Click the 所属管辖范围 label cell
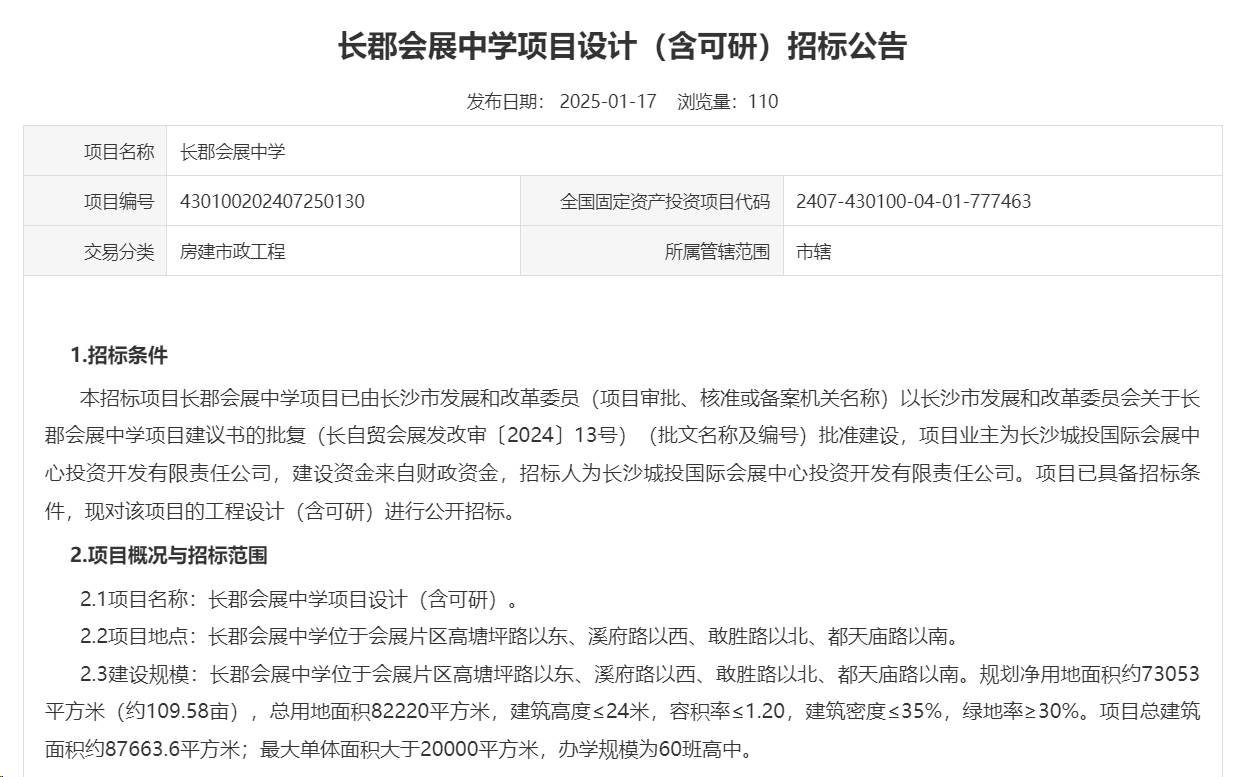Image resolution: width=1245 pixels, height=777 pixels. point(652,251)
